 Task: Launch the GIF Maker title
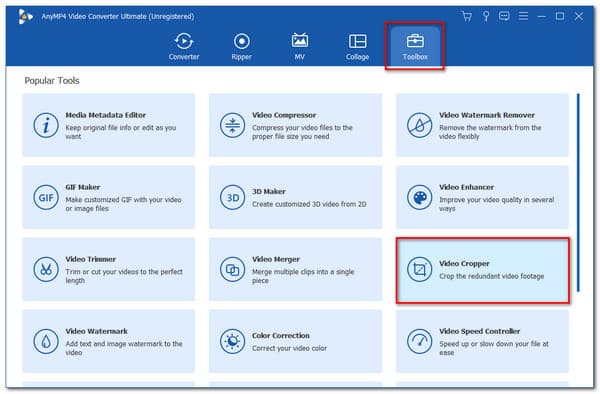point(83,187)
